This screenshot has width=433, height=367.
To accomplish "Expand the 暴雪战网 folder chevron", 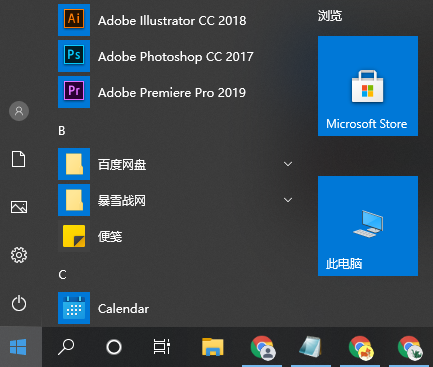I will coord(288,200).
